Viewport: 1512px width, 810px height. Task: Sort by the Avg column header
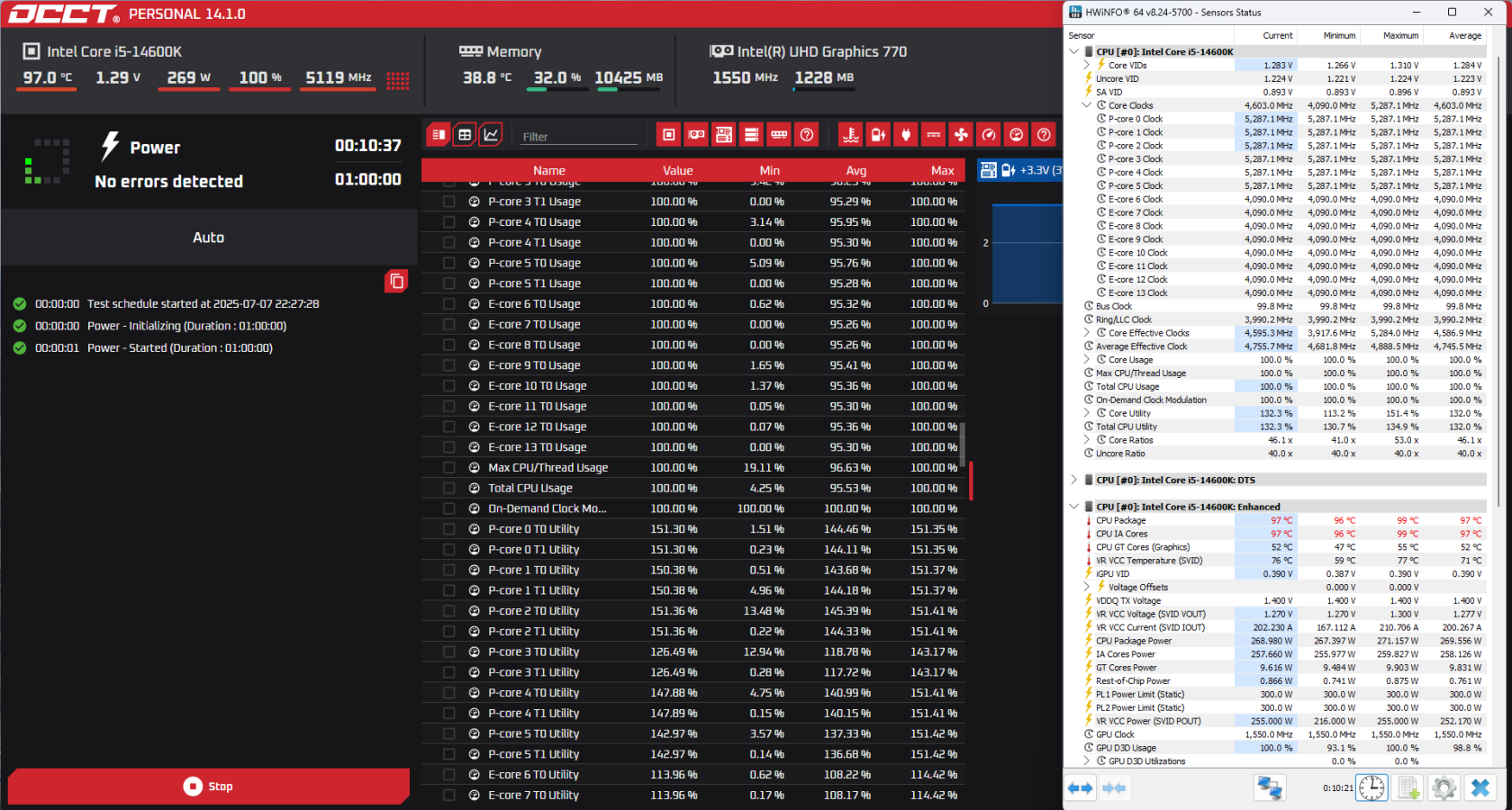[856, 170]
